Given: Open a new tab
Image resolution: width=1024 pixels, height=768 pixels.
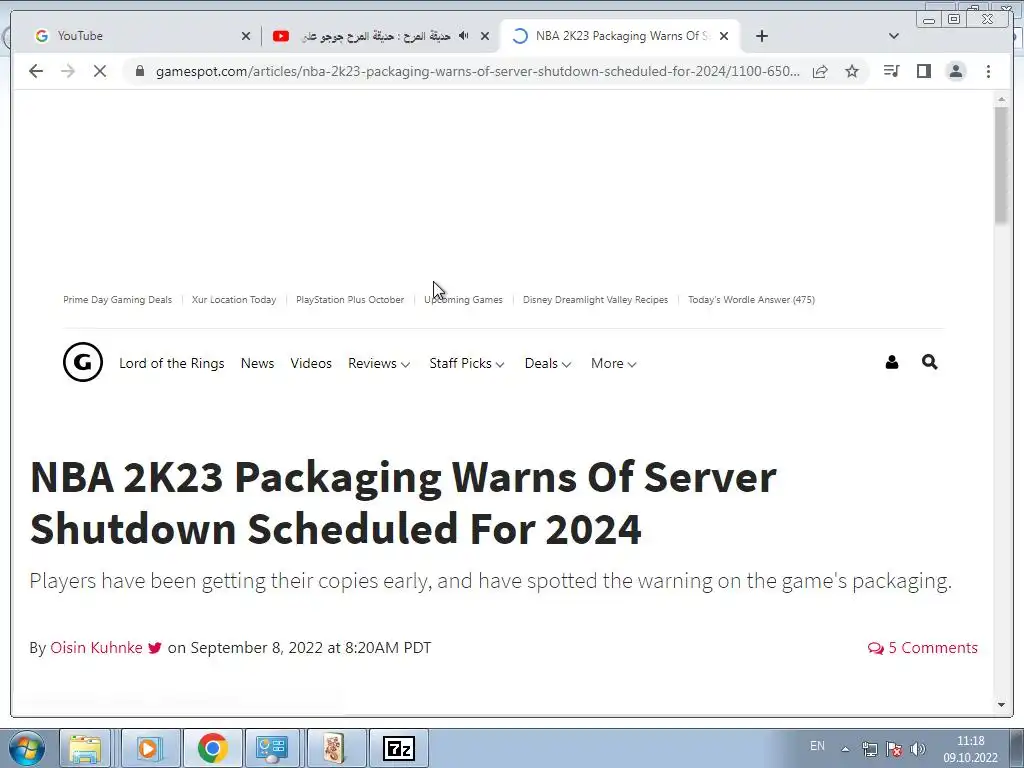Looking at the screenshot, I should pyautogui.click(x=761, y=36).
